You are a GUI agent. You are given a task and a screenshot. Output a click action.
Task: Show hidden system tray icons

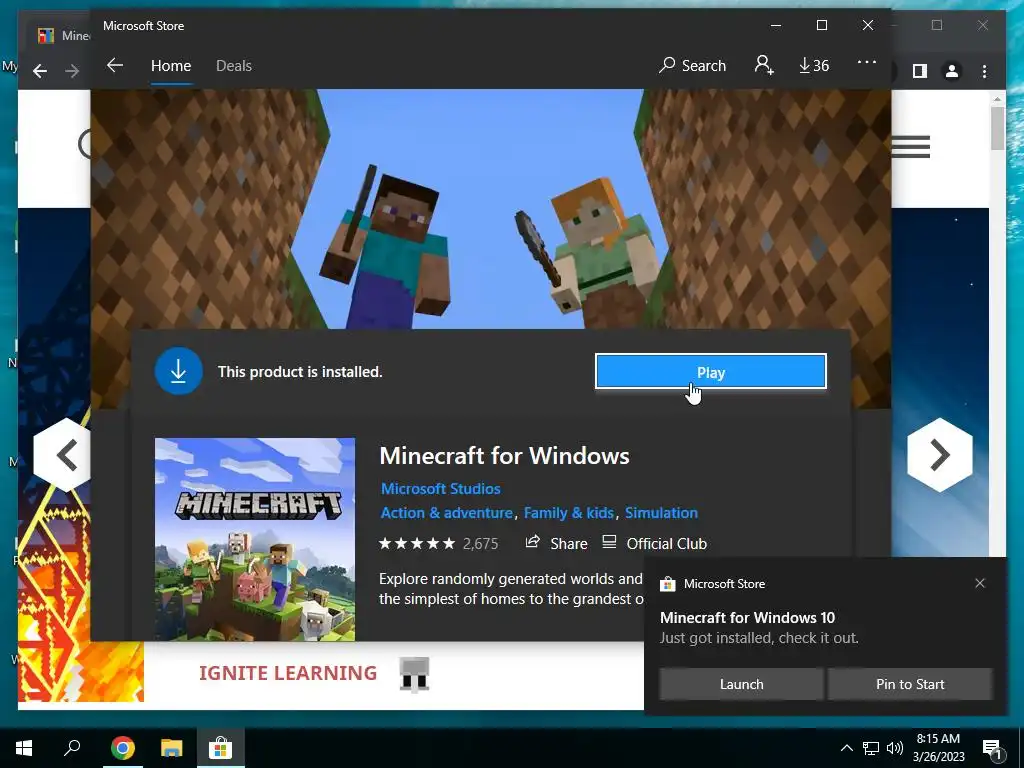click(846, 748)
